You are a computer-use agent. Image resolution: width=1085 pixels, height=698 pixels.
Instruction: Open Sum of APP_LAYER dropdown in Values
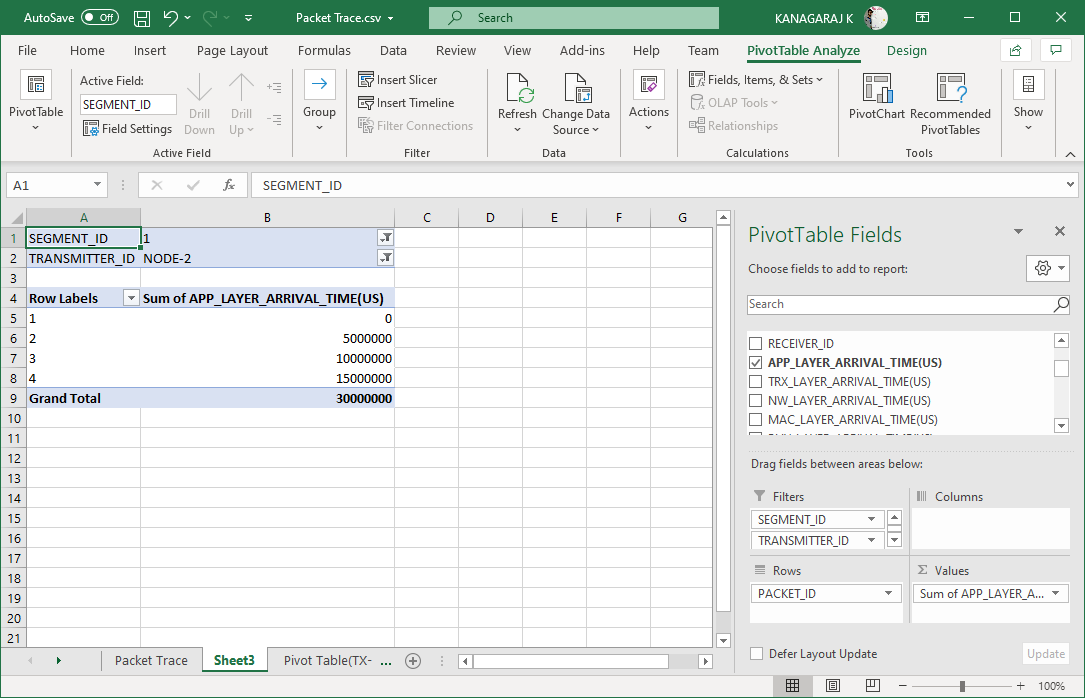(x=1056, y=594)
